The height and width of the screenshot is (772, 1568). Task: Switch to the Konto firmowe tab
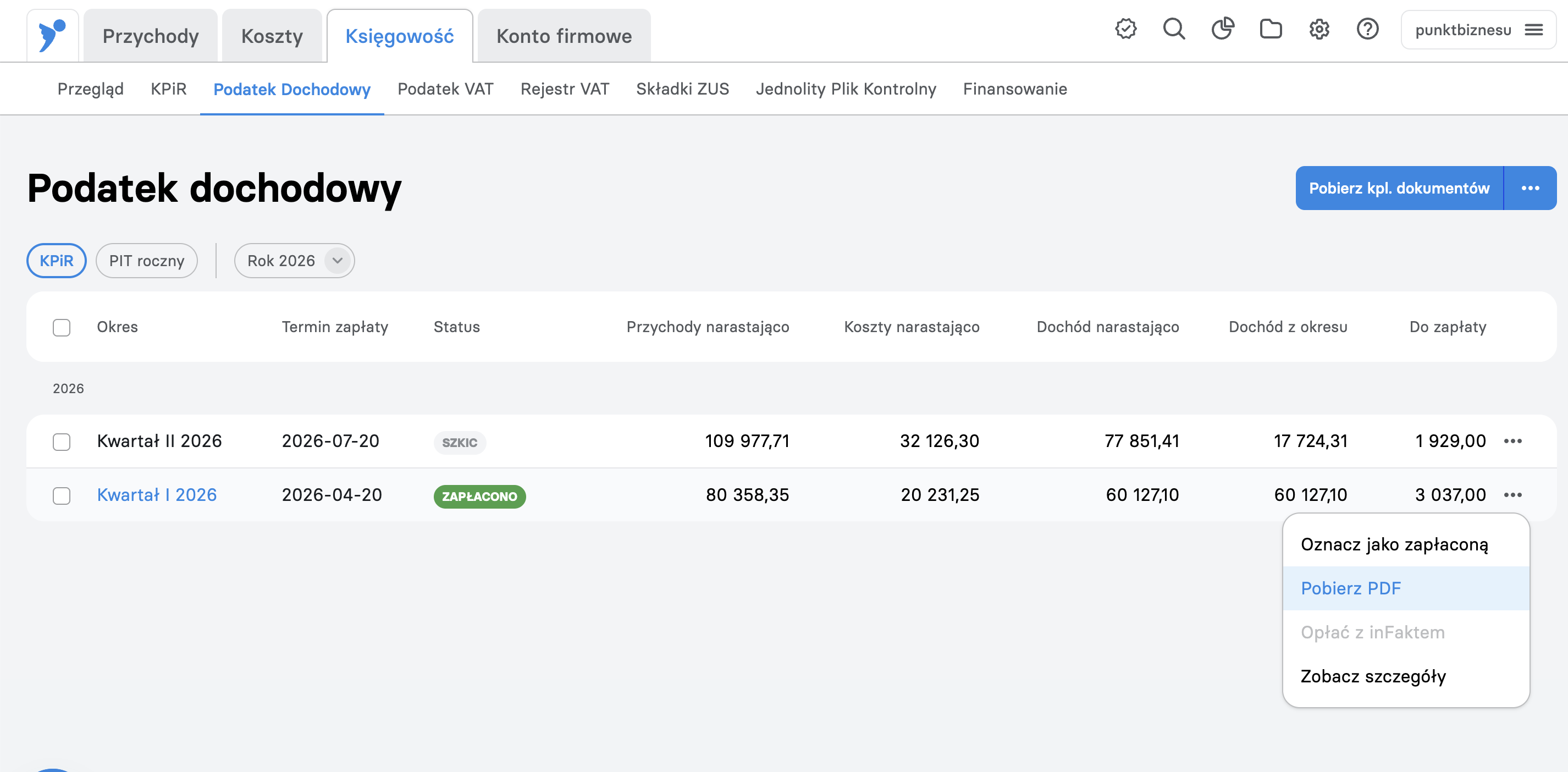click(x=564, y=36)
